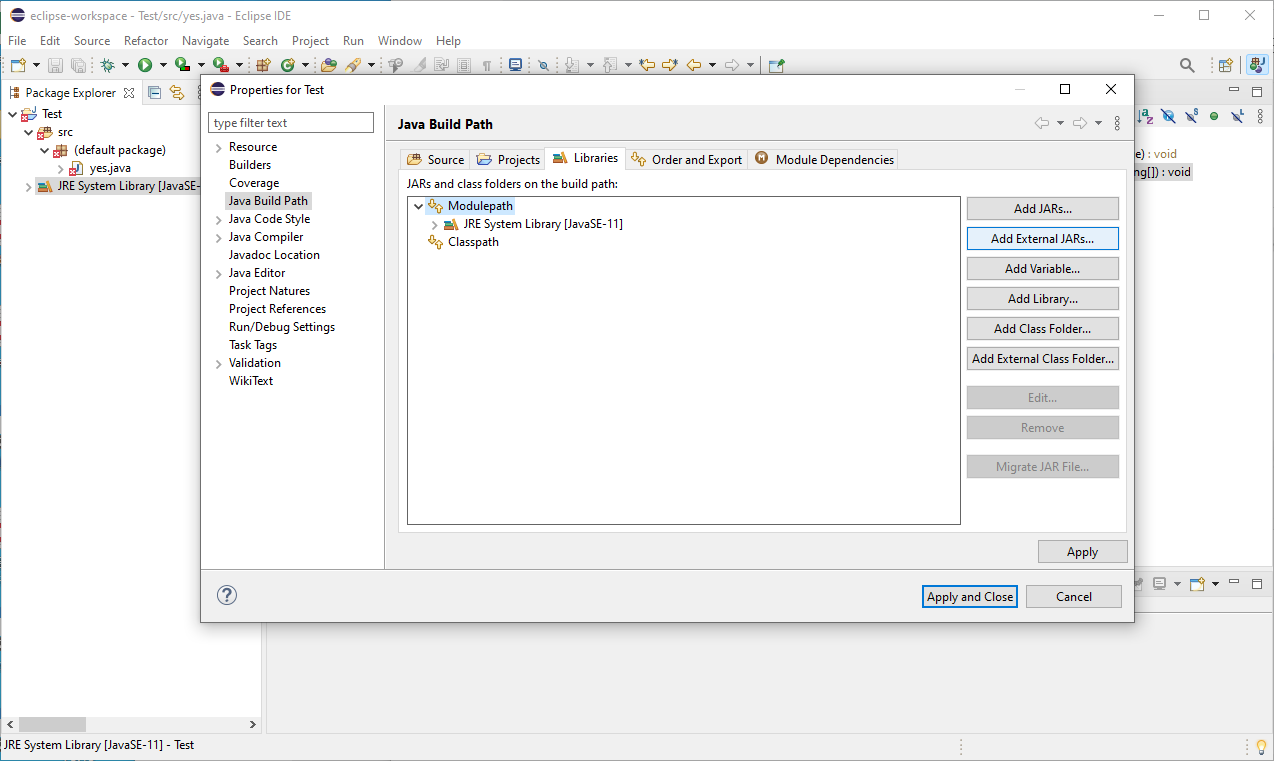Click Collapse All in Package Explorer

pos(155,92)
